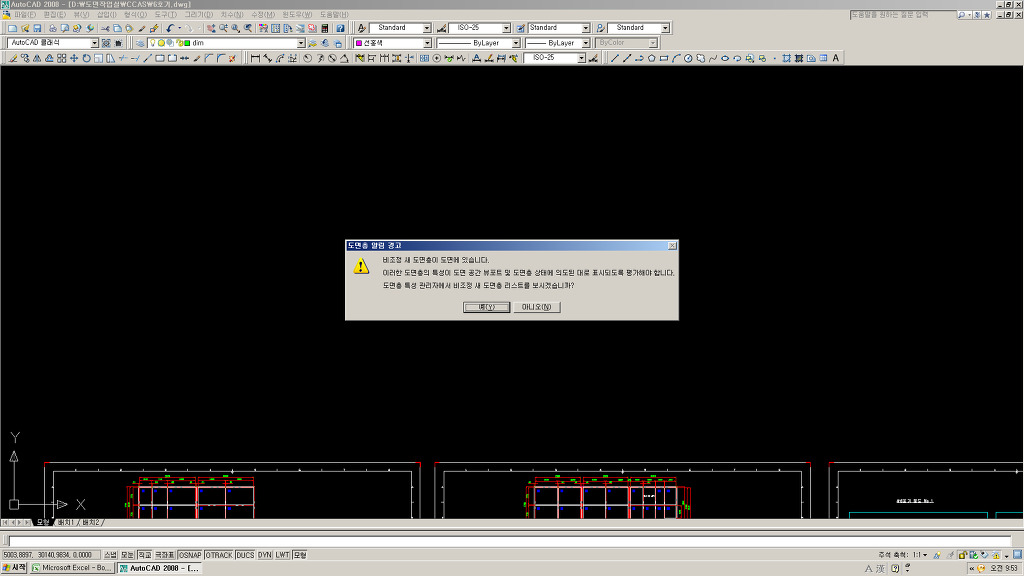This screenshot has height=576, width=1024.
Task: Select the Move tool in modify toolbar
Action: [74, 59]
